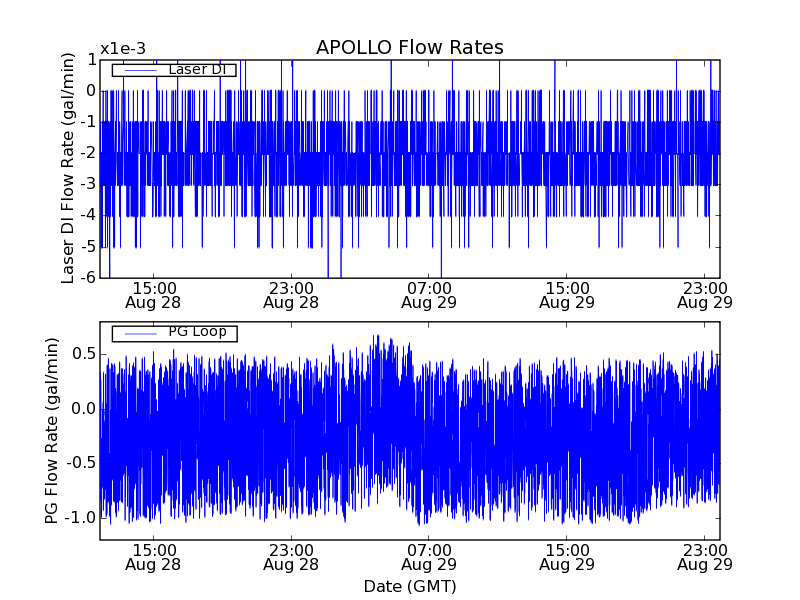The height and width of the screenshot is (600, 800).
Task: Click the Date (GMT) axis label
Action: (410, 587)
